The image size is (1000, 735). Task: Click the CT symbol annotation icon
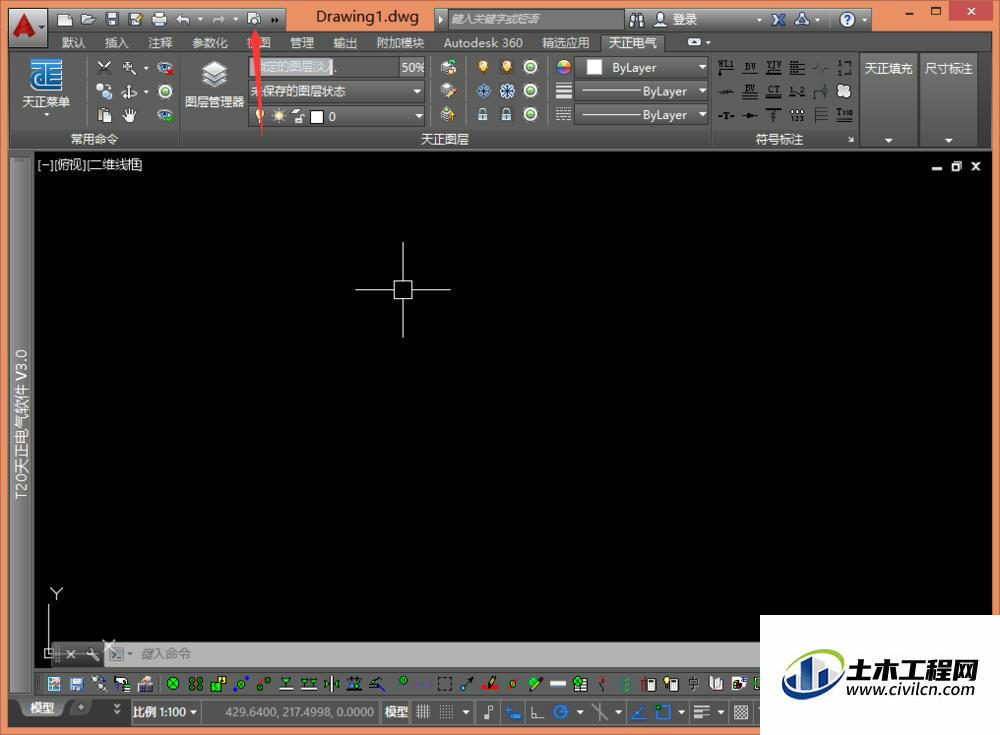(774, 91)
